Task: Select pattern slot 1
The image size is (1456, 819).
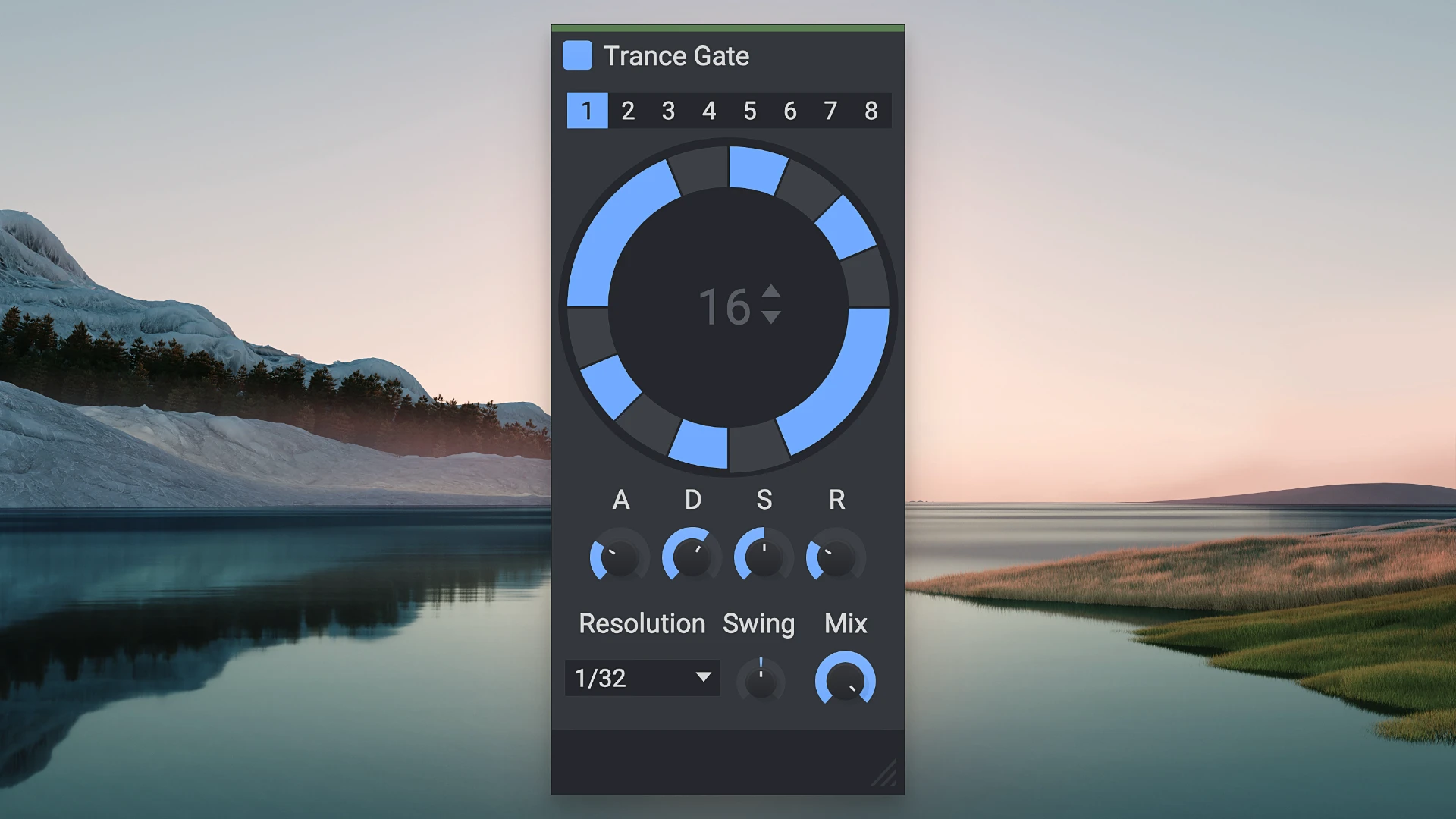Action: click(587, 111)
